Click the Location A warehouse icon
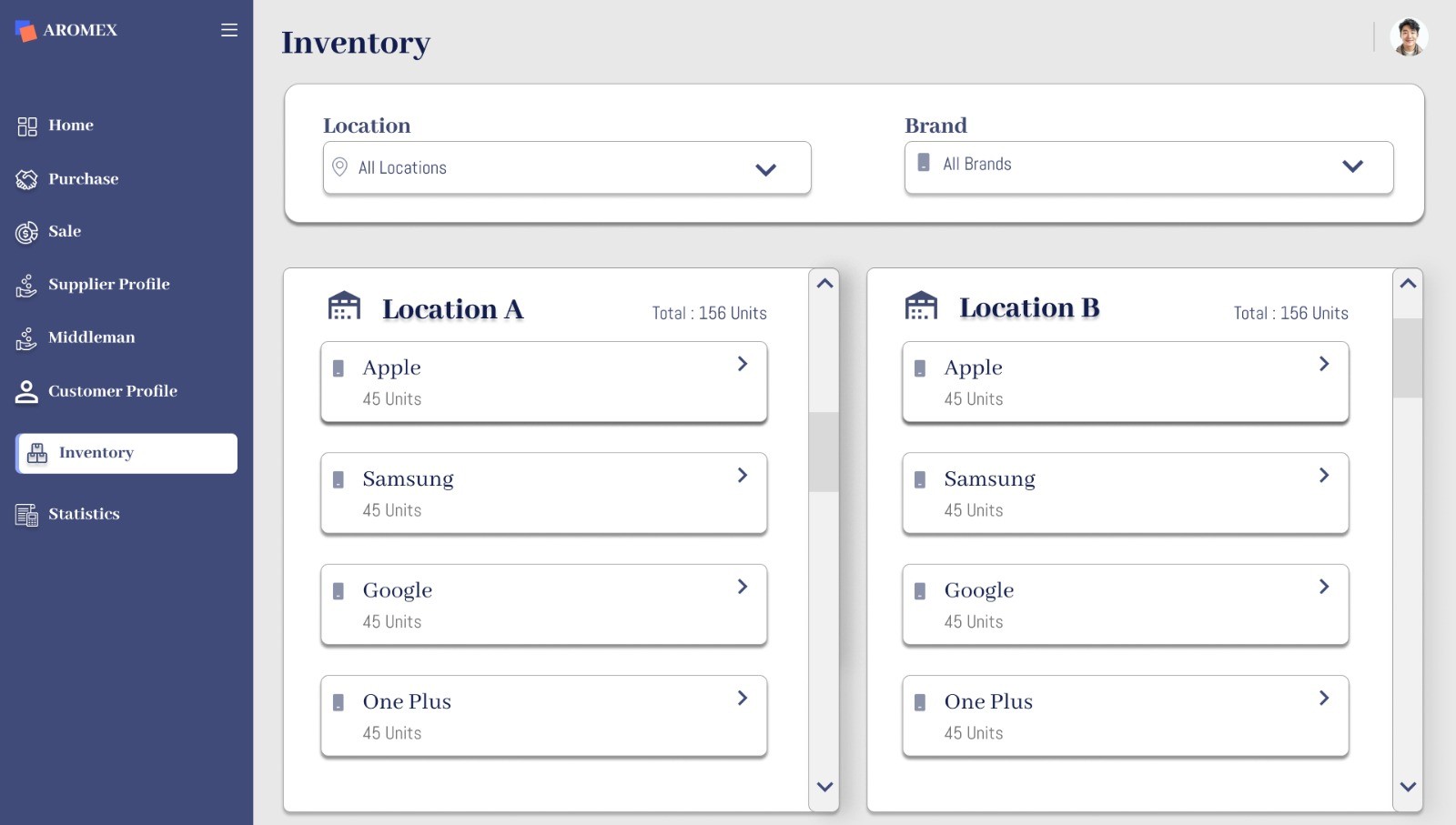The height and width of the screenshot is (825, 1456). (344, 307)
